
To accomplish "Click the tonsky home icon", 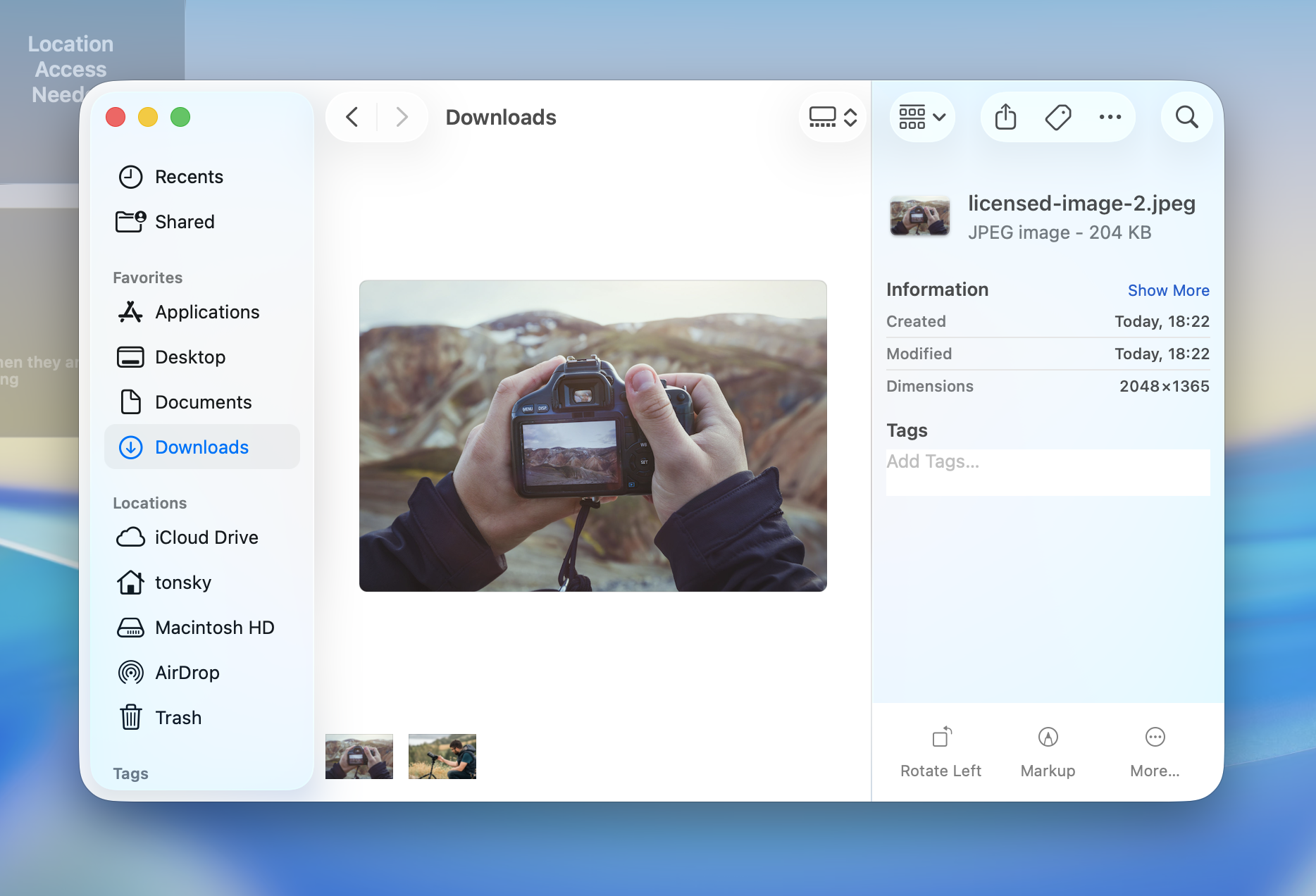I will 130,583.
